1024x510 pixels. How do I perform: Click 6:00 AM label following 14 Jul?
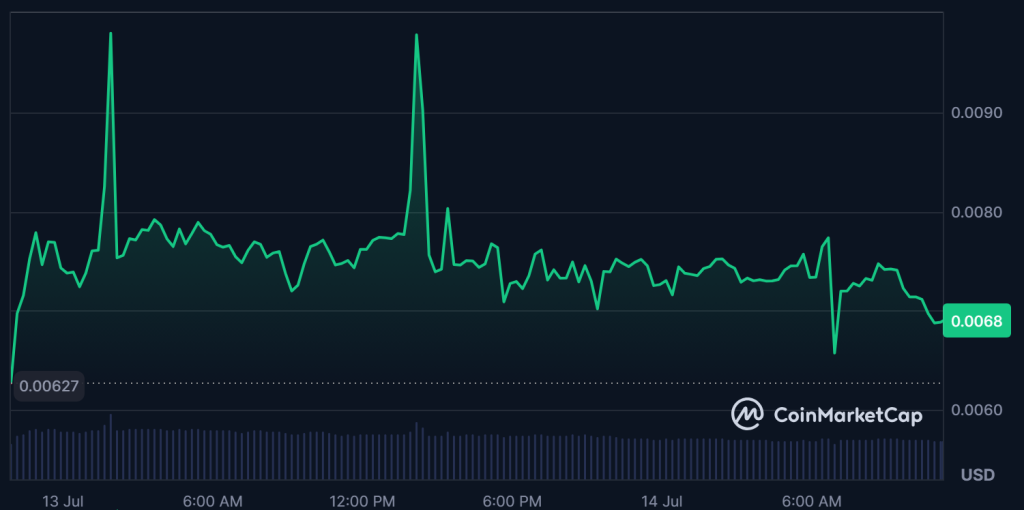(811, 499)
